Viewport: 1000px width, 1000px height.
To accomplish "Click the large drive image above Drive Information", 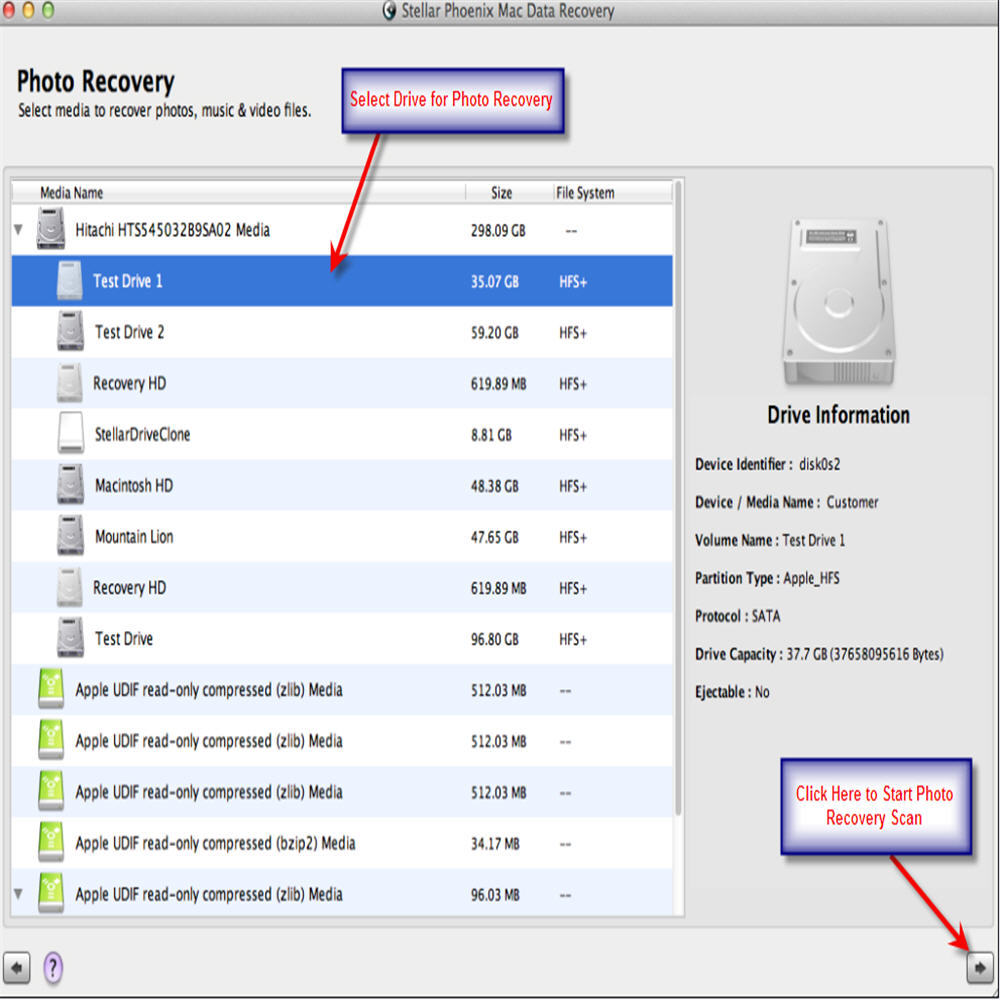I will tap(838, 302).
